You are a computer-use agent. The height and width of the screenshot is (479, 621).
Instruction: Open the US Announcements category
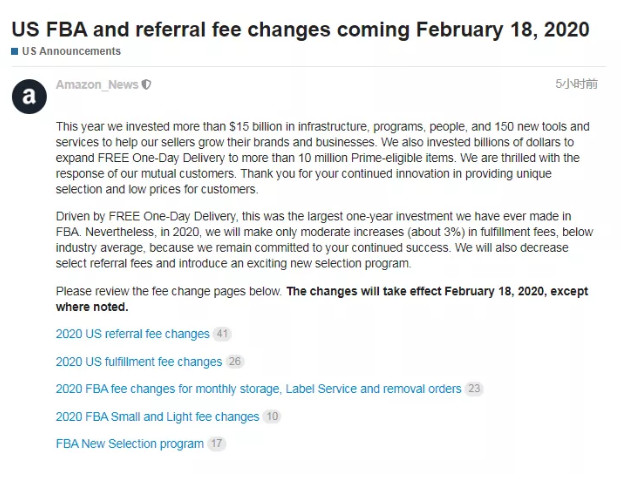pos(70,51)
